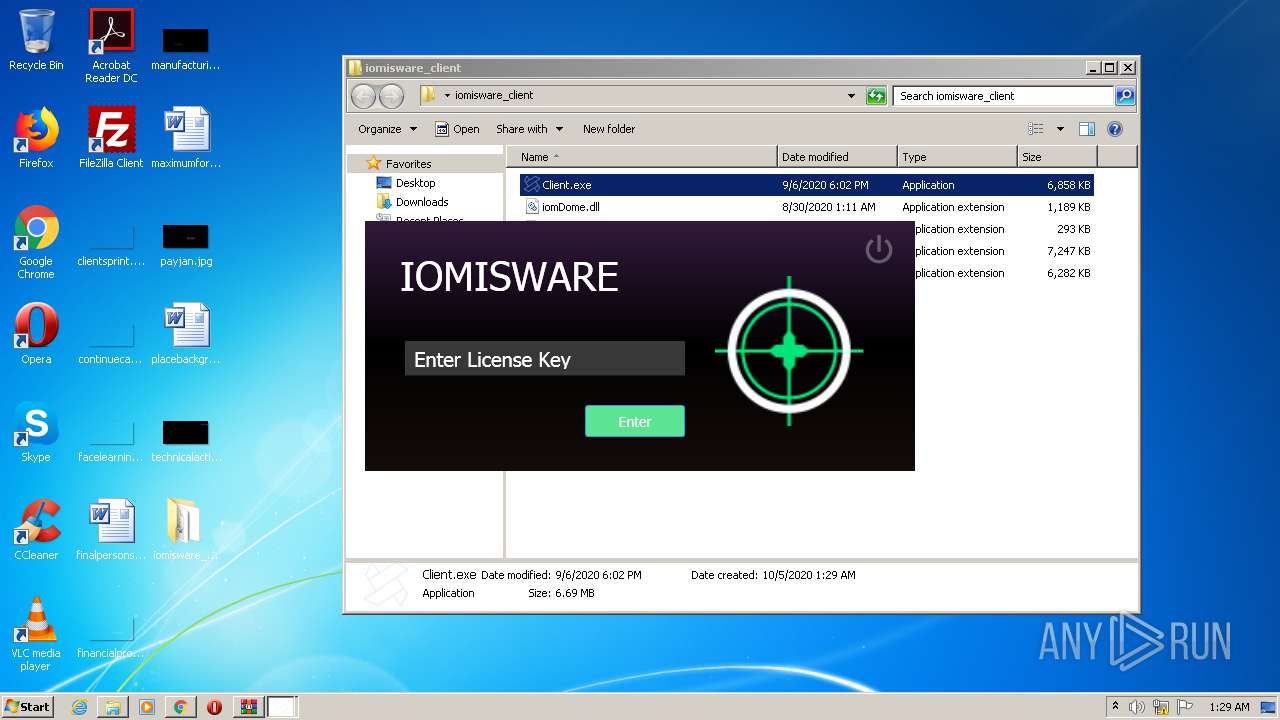Open Windows Explorer taskbar button
The height and width of the screenshot is (720, 1280).
(113, 707)
